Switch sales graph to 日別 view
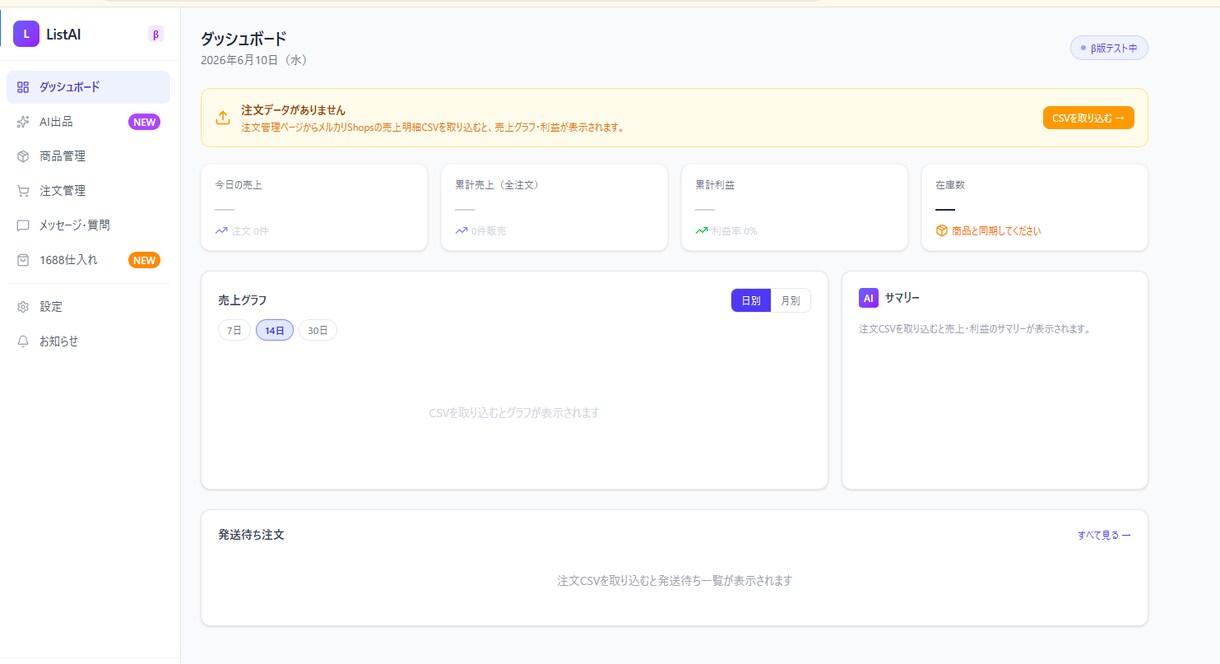Image resolution: width=1220 pixels, height=664 pixels. pos(751,300)
